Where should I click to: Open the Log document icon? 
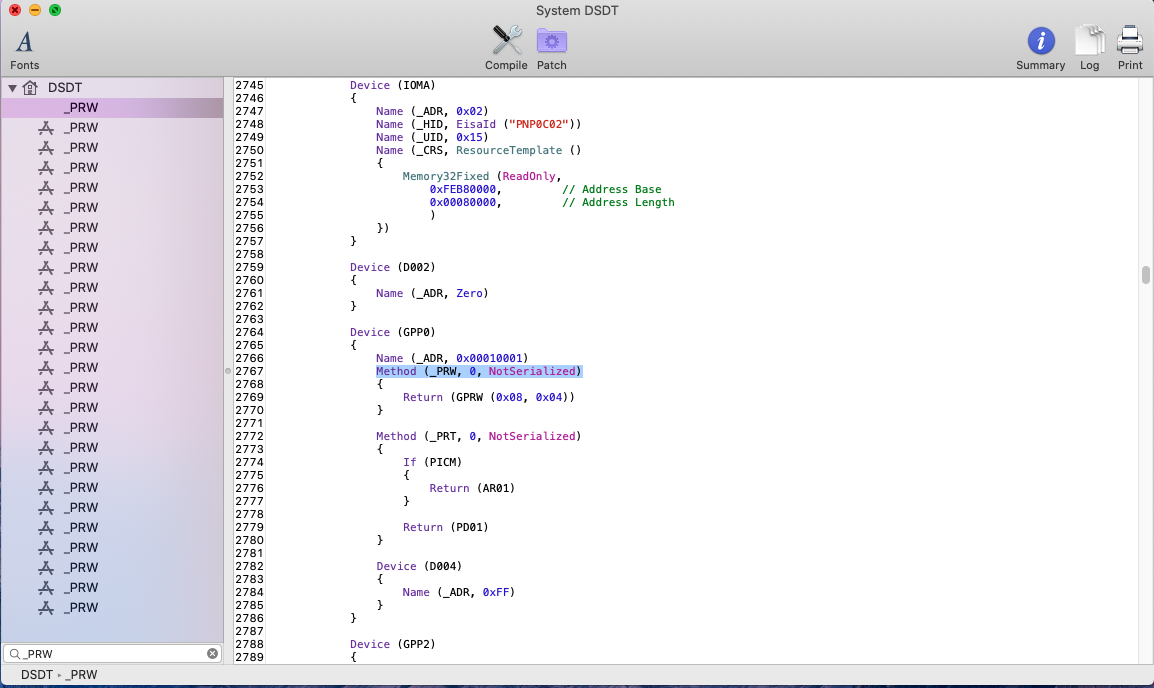click(x=1089, y=41)
